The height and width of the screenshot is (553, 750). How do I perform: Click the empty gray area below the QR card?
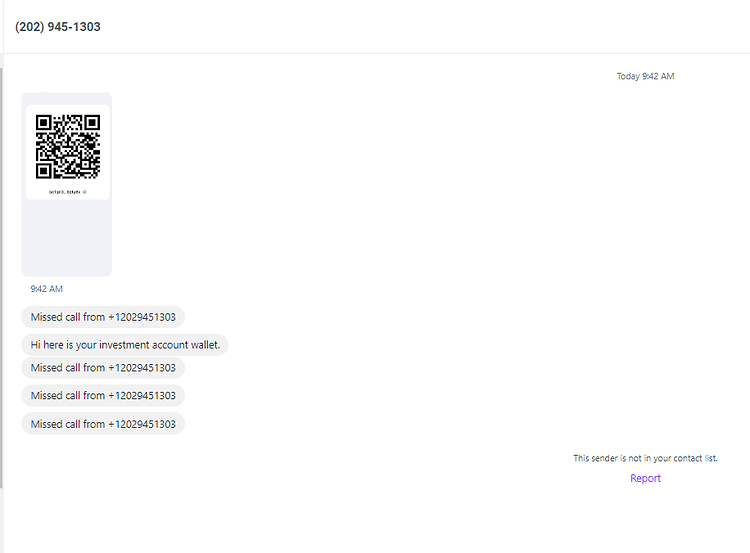66,237
